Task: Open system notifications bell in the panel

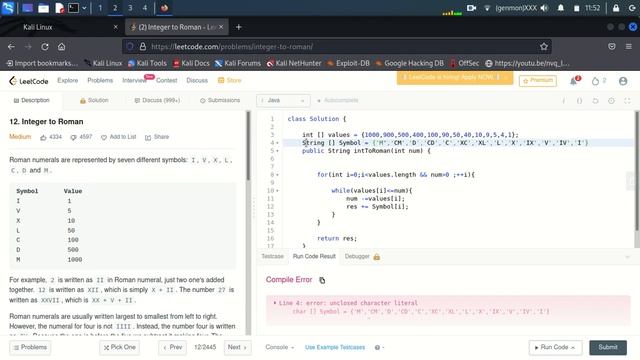Action: click(x=561, y=8)
